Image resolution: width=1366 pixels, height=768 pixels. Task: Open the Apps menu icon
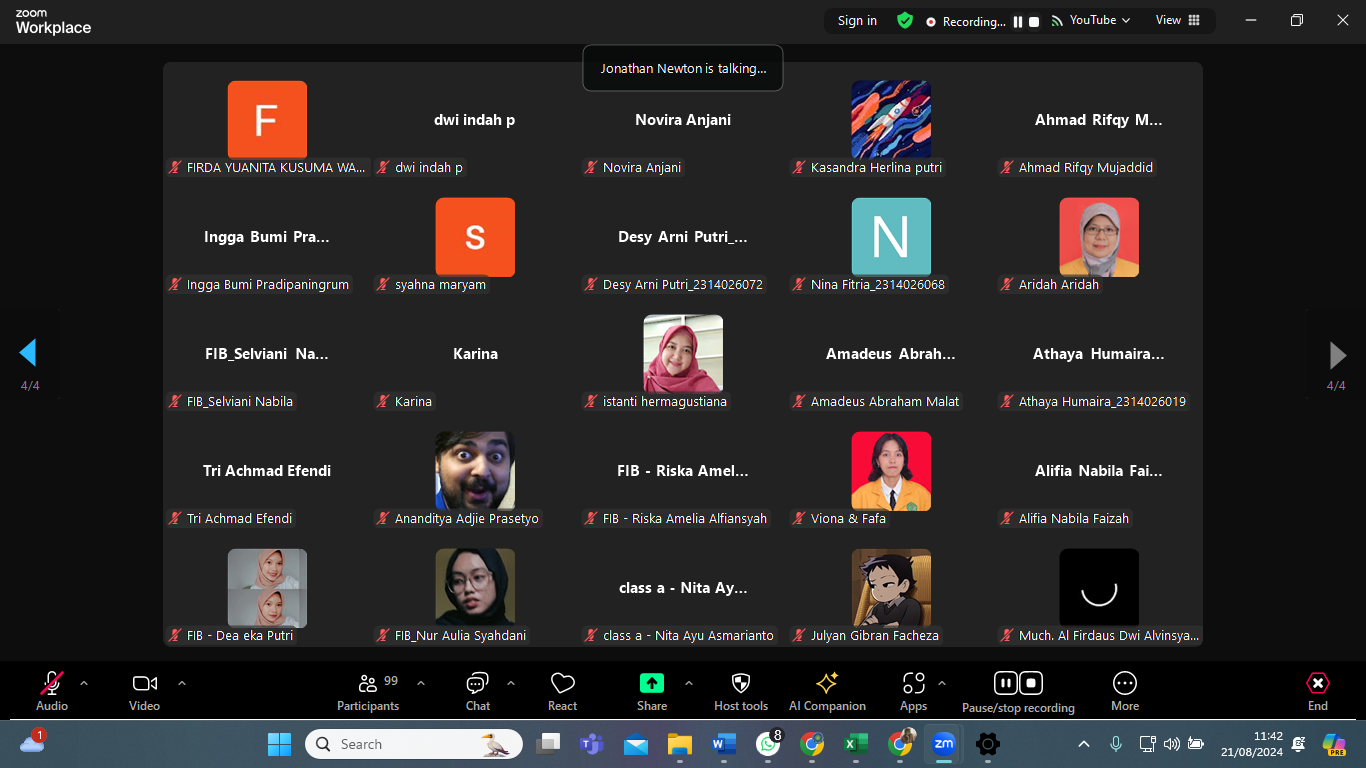(913, 691)
